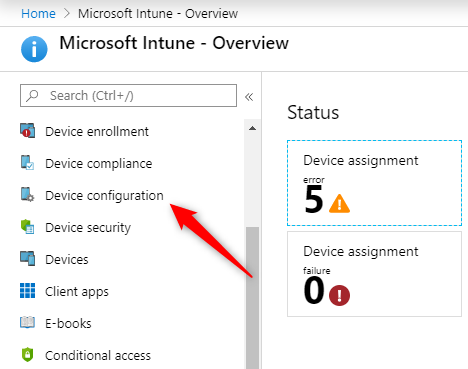Focus the Search (Ctrl+/) input field
468x369 pixels.
128,96
